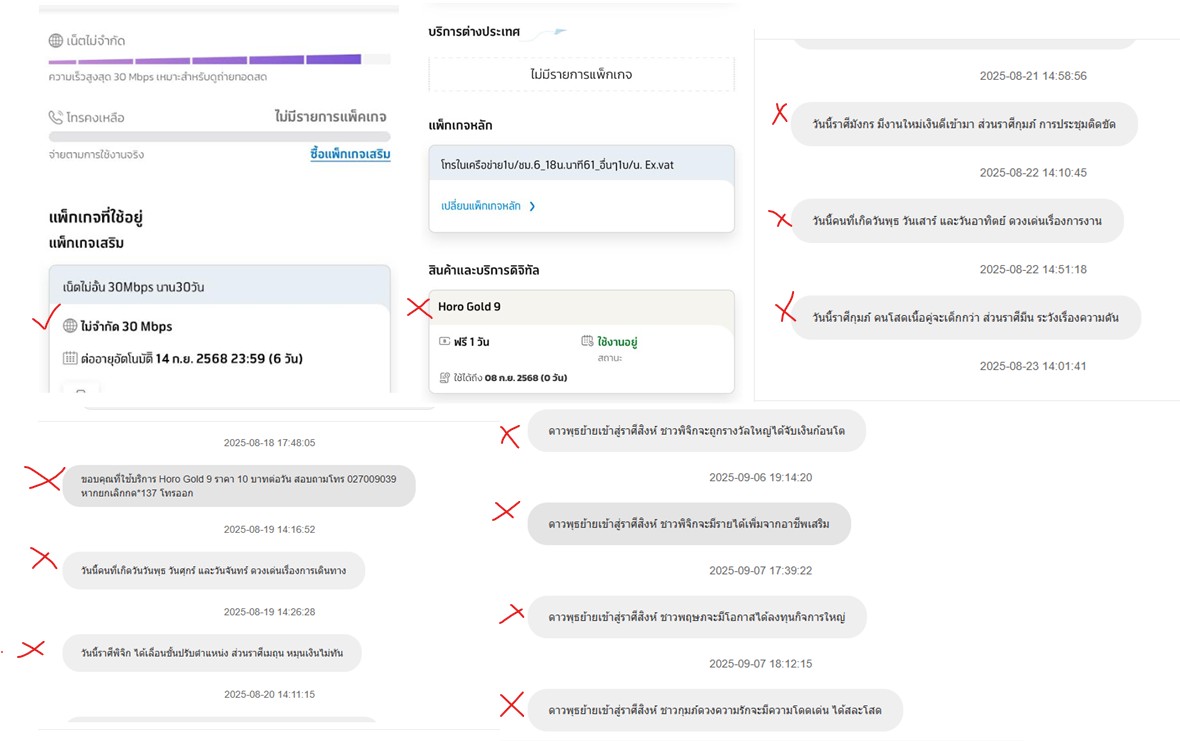Click the globe icon beside เน็ตไม่จำกัด
This screenshot has height=741, width=1180.
pos(56,41)
